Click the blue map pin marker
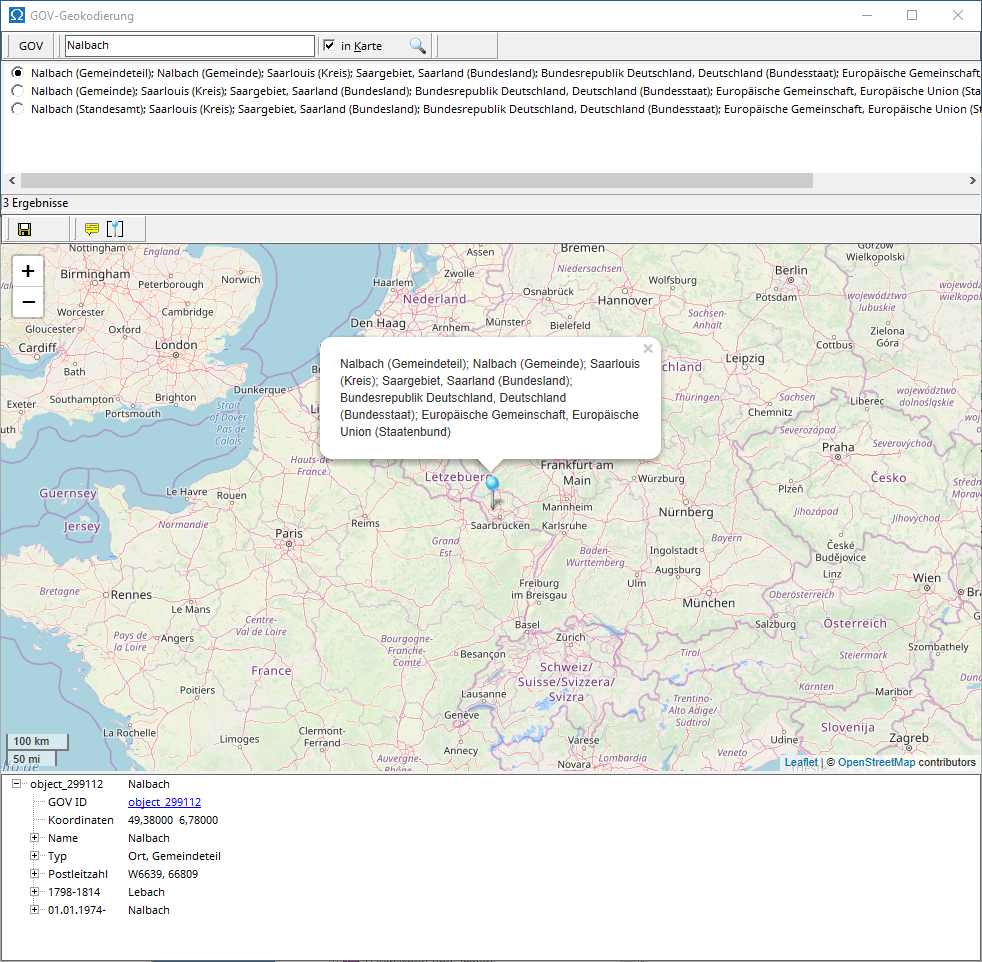 point(491,485)
